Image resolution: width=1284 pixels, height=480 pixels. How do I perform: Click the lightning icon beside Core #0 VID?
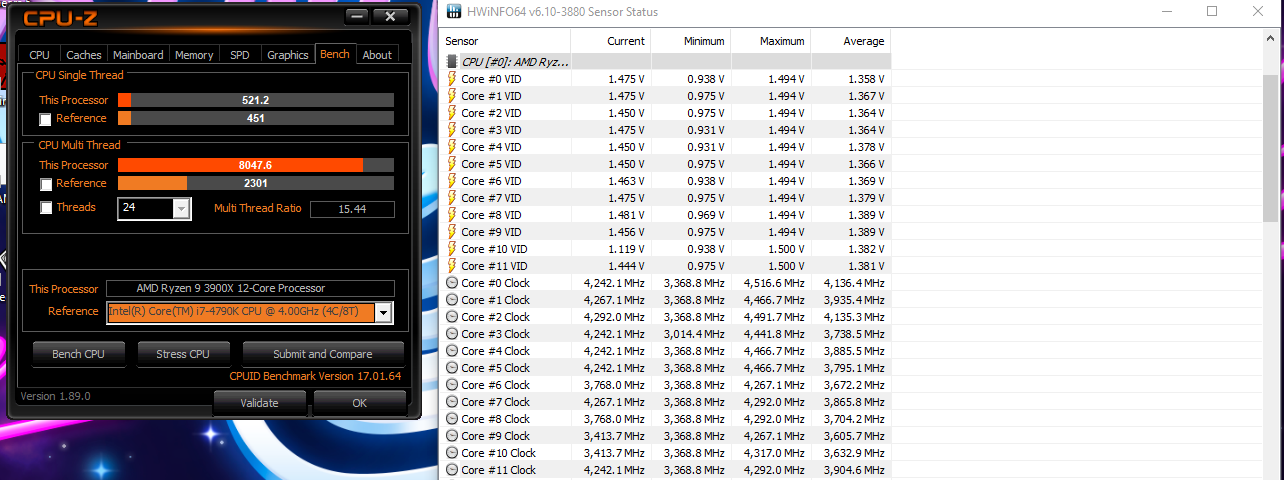[x=452, y=79]
